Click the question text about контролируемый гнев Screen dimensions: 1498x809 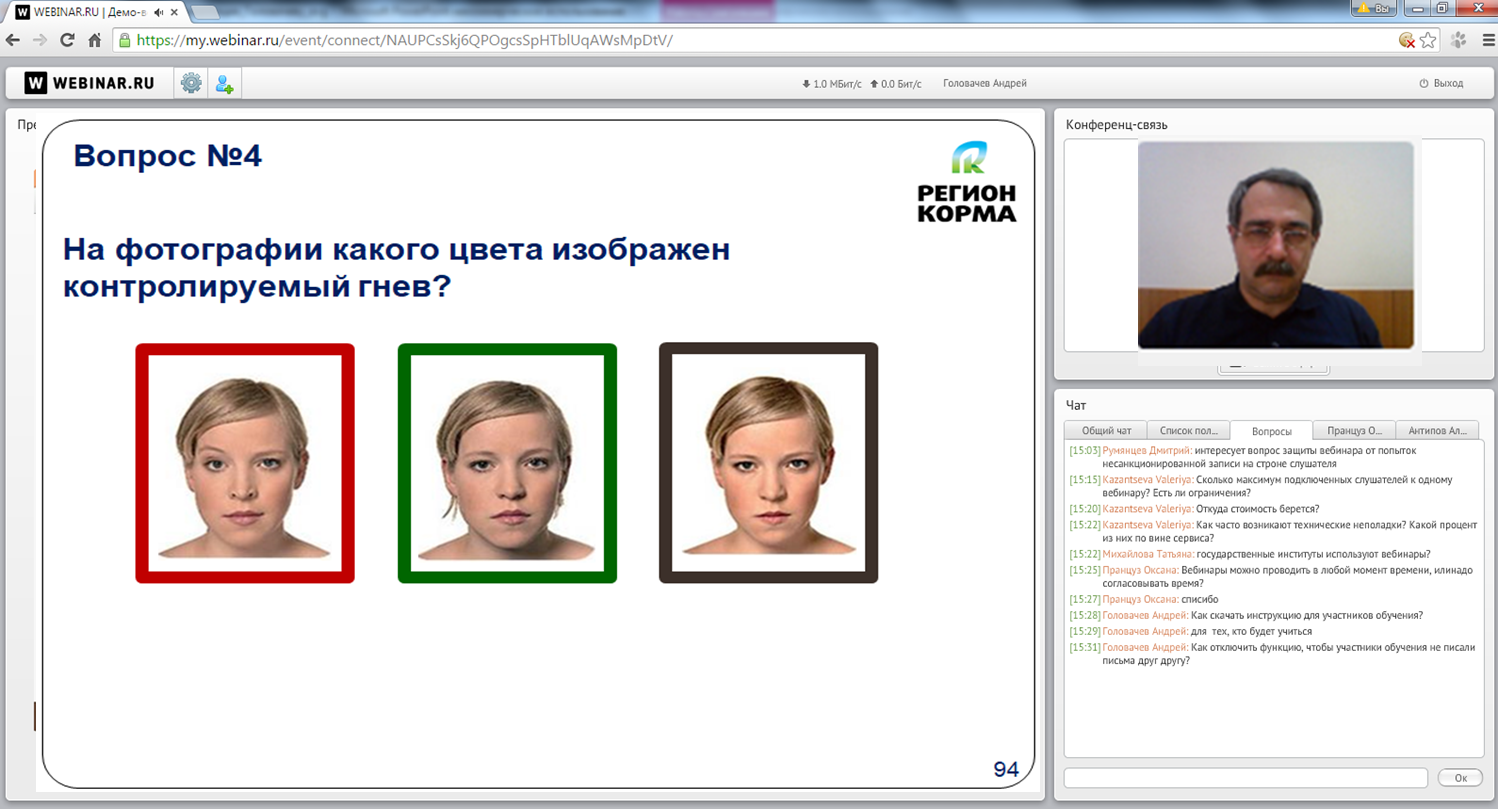tap(397, 267)
